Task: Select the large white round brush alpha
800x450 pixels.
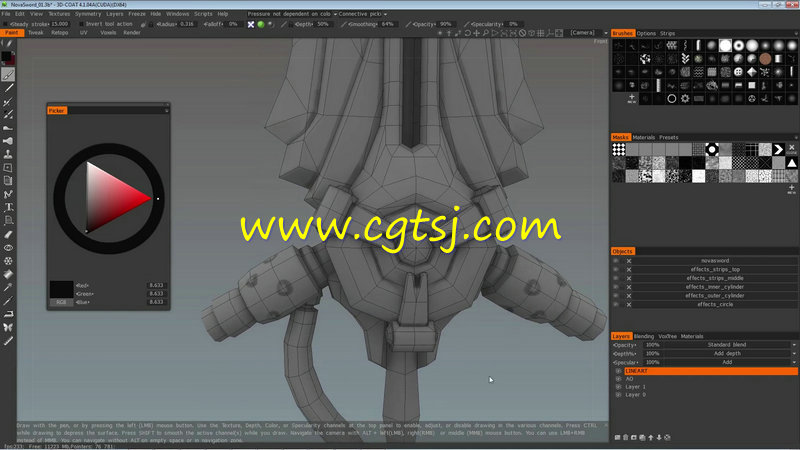Action: [725, 45]
